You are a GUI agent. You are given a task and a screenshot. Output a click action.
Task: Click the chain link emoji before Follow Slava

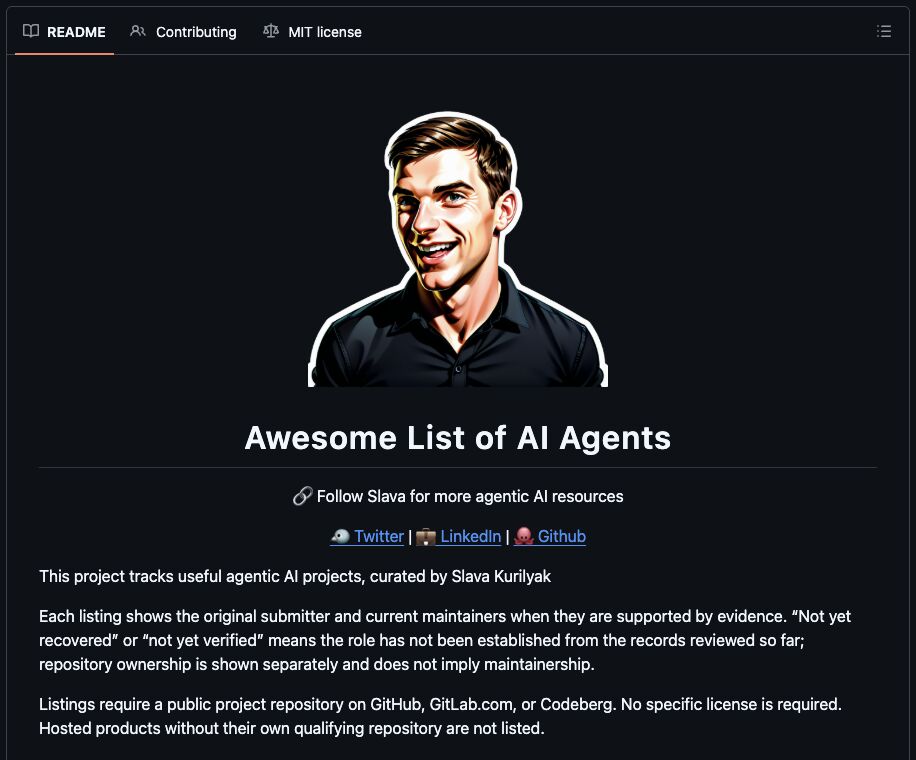coord(302,497)
